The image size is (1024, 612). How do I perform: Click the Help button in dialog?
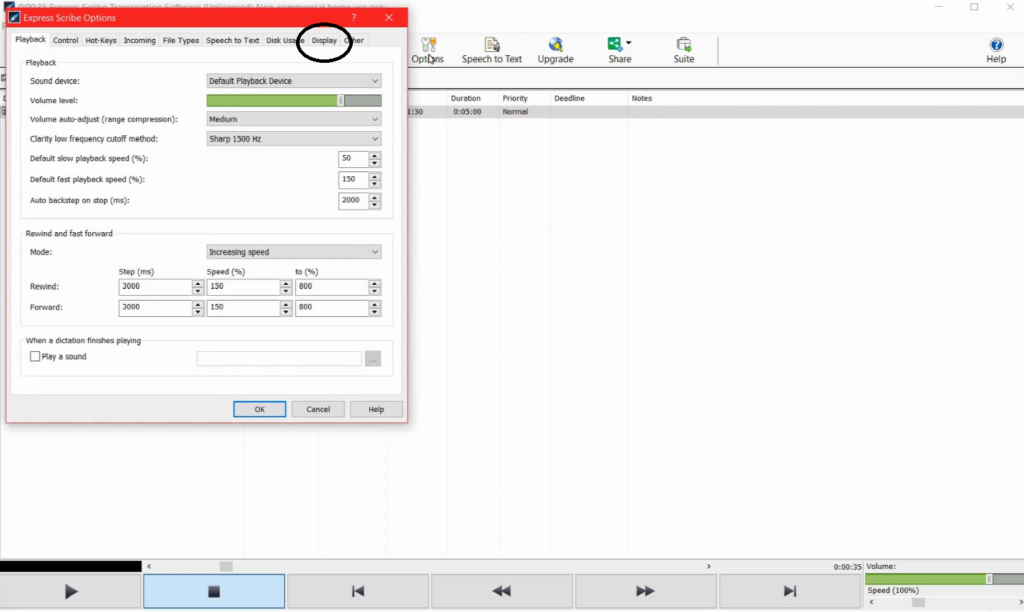coord(376,410)
